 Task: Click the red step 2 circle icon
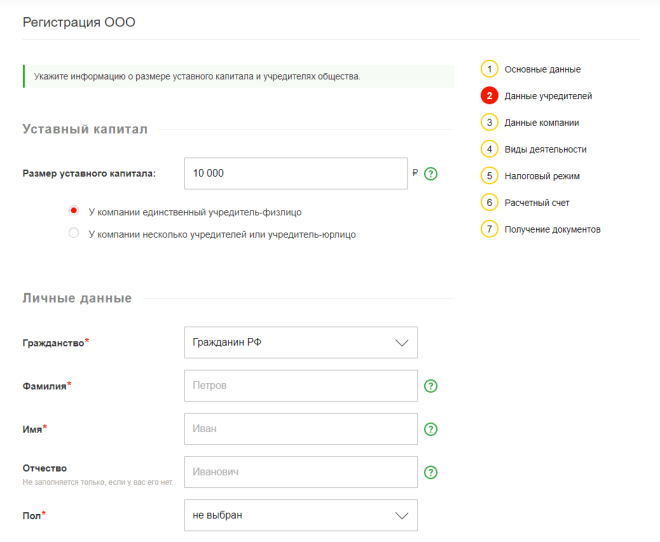tap(489, 96)
